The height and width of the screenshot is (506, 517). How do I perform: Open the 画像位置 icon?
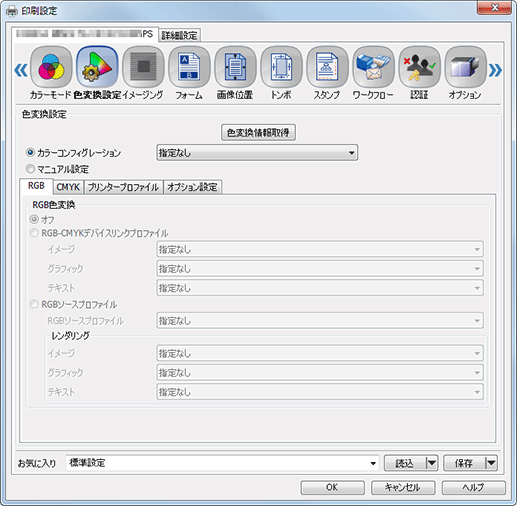coord(235,67)
